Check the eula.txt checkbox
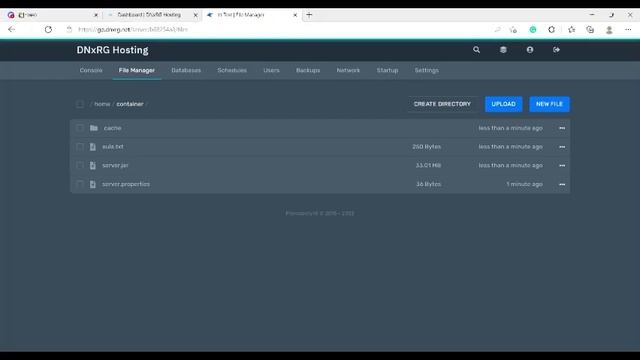The height and width of the screenshot is (360, 640). point(80,147)
